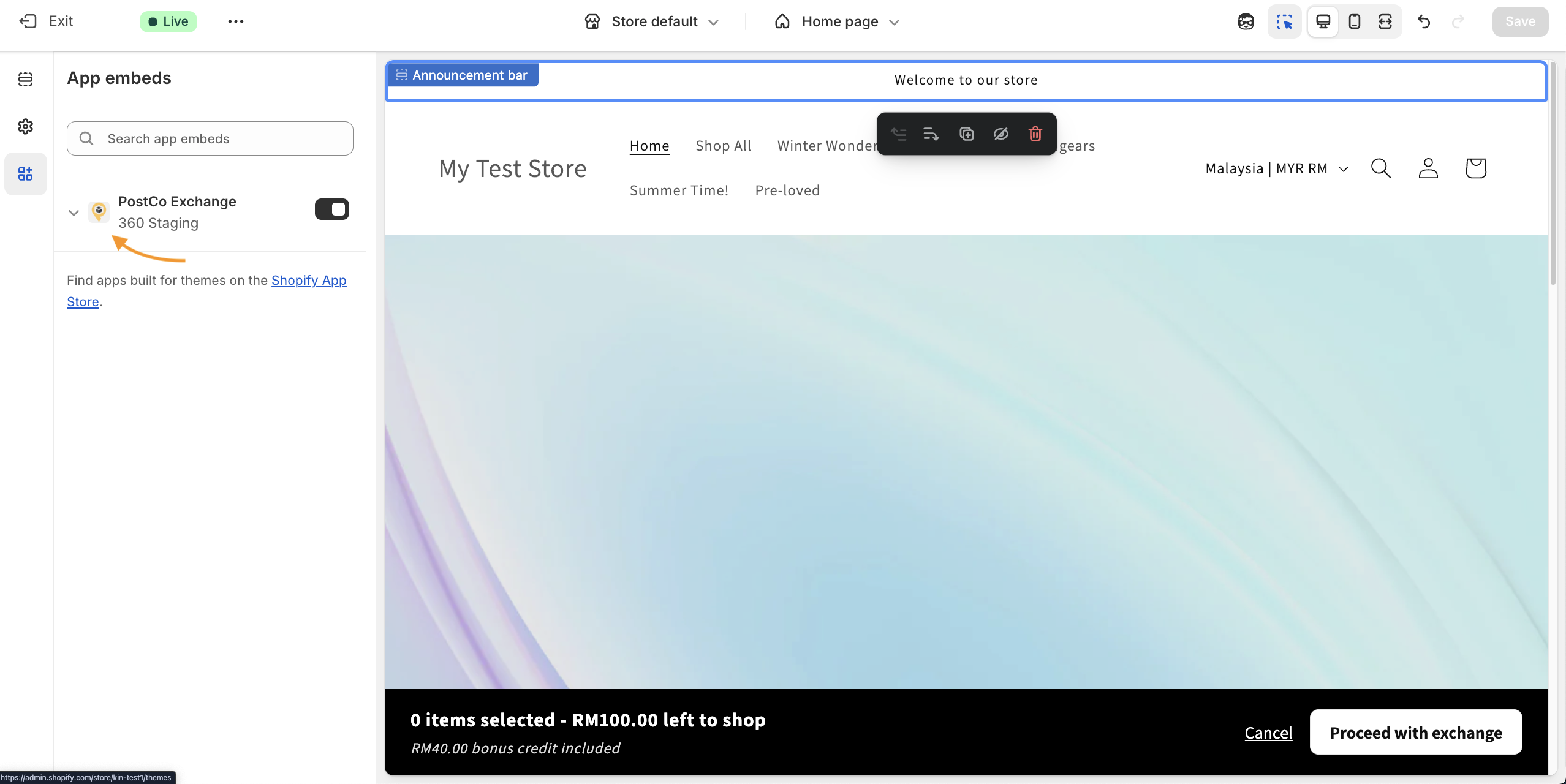
Task: Expand PostCo Exchange settings chevron
Action: (74, 213)
